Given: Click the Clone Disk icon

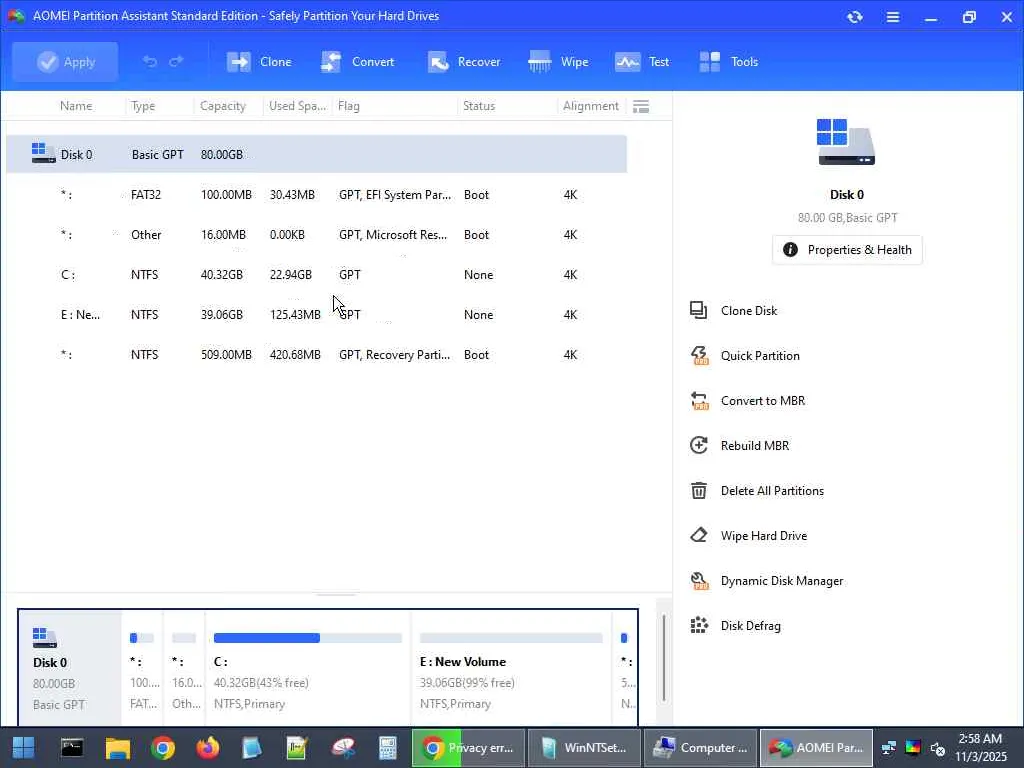Looking at the screenshot, I should point(699,310).
